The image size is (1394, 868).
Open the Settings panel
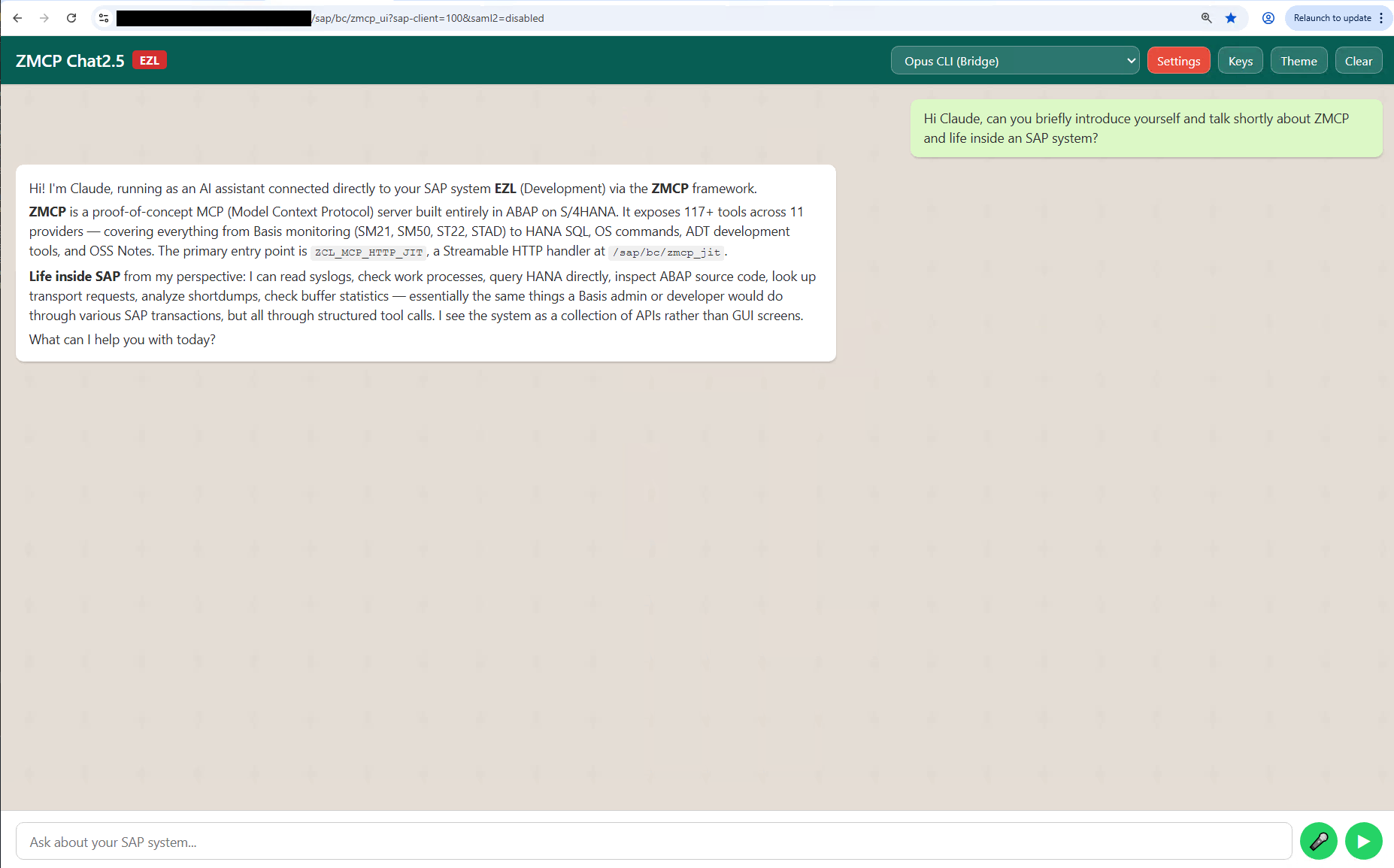point(1178,61)
